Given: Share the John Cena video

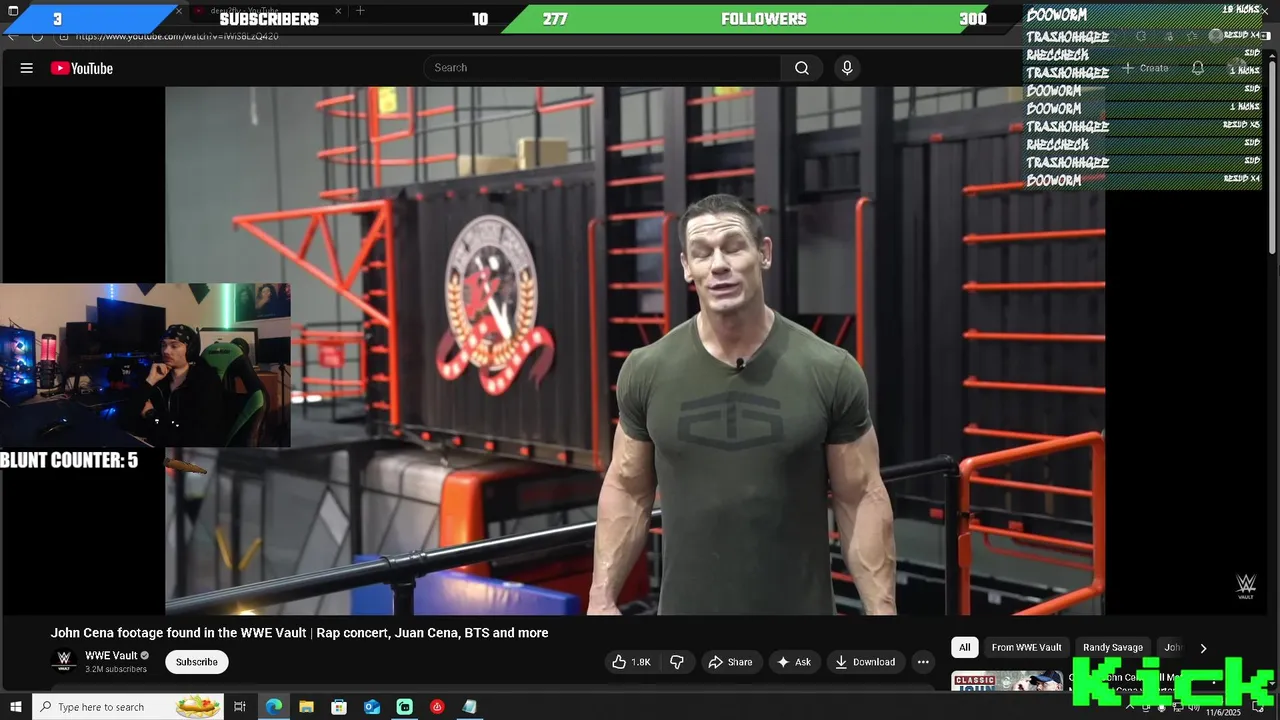Looking at the screenshot, I should coord(730,662).
